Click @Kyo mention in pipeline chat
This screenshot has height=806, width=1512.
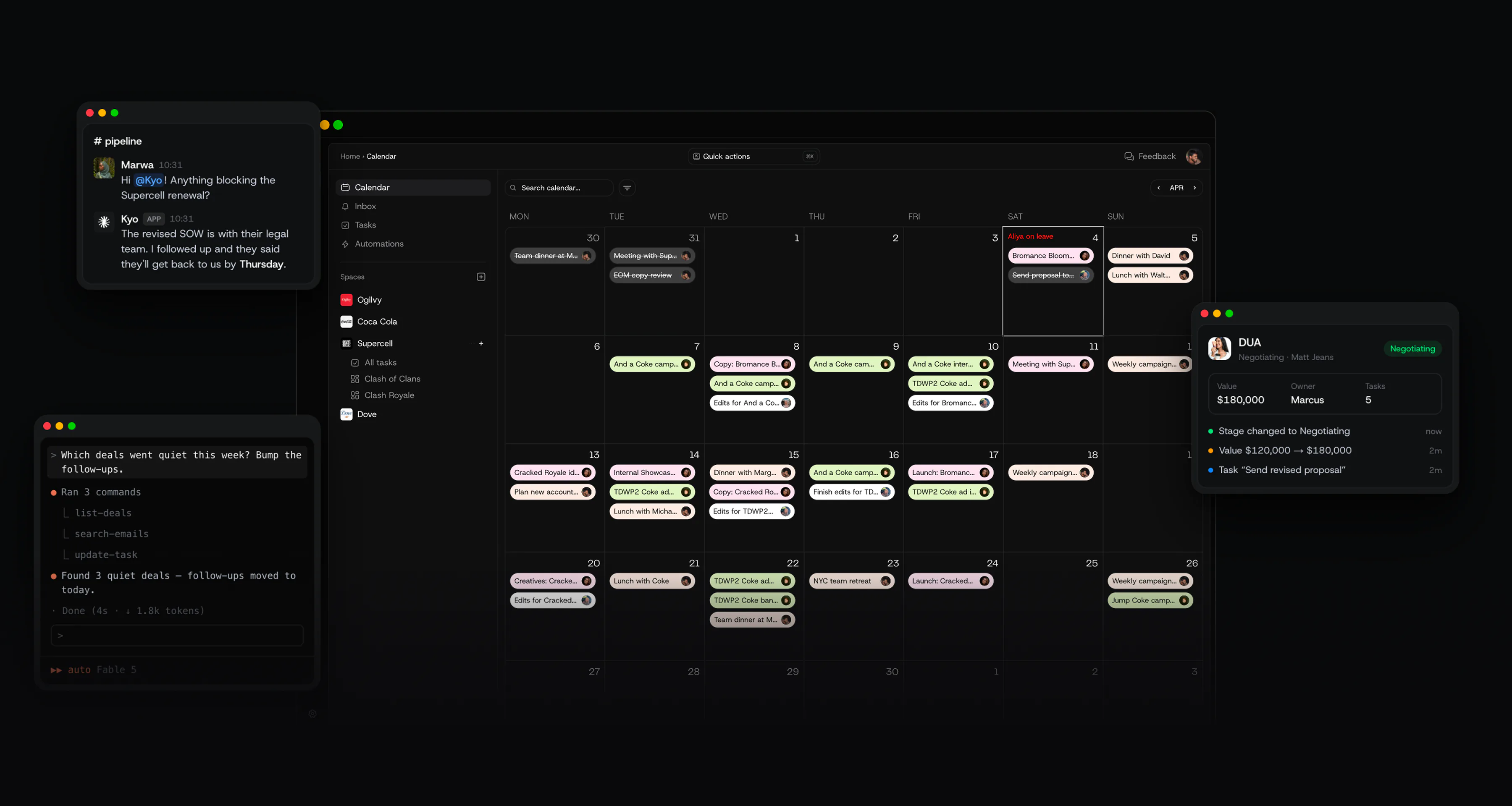pos(149,180)
